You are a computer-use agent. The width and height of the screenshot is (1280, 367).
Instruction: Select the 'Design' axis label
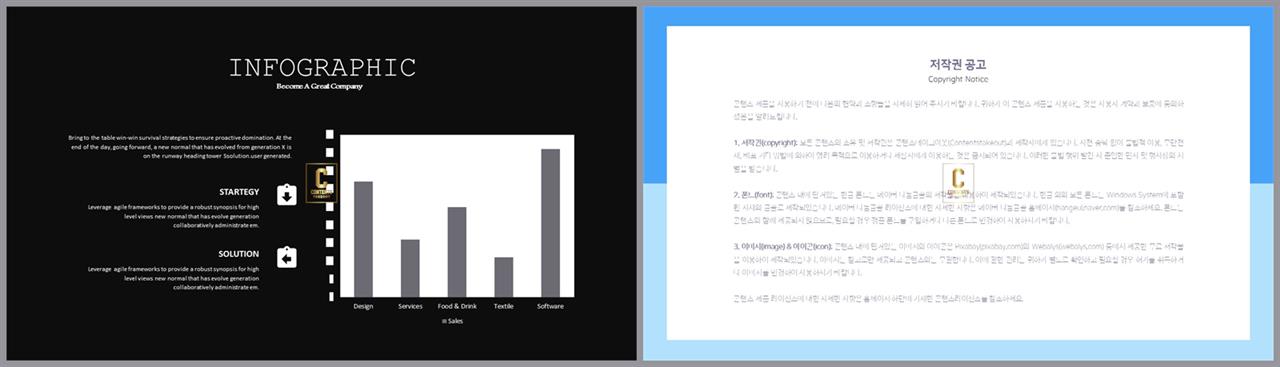pyautogui.click(x=363, y=306)
